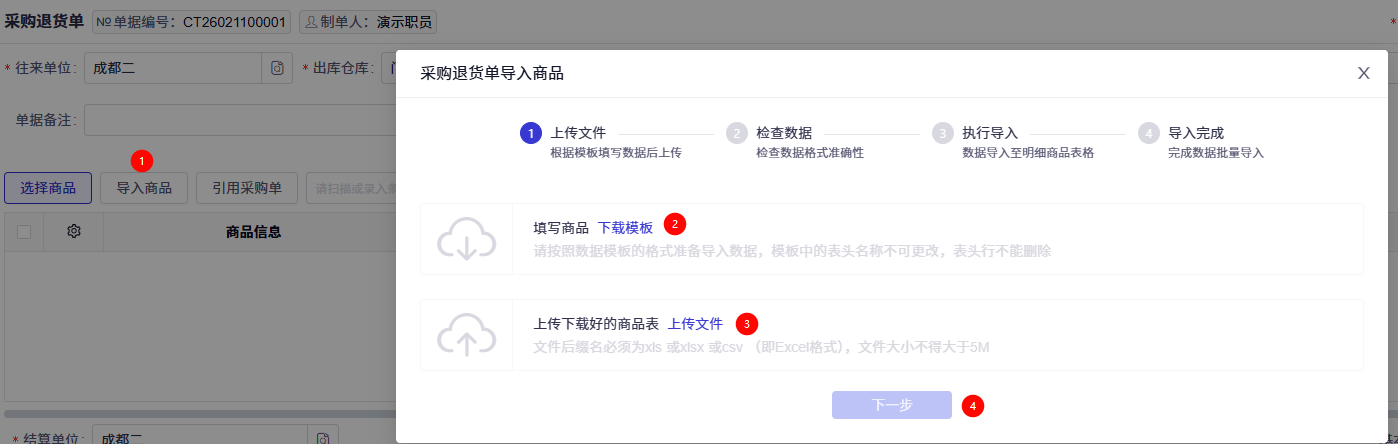Click the cloud download template icon

[467, 239]
